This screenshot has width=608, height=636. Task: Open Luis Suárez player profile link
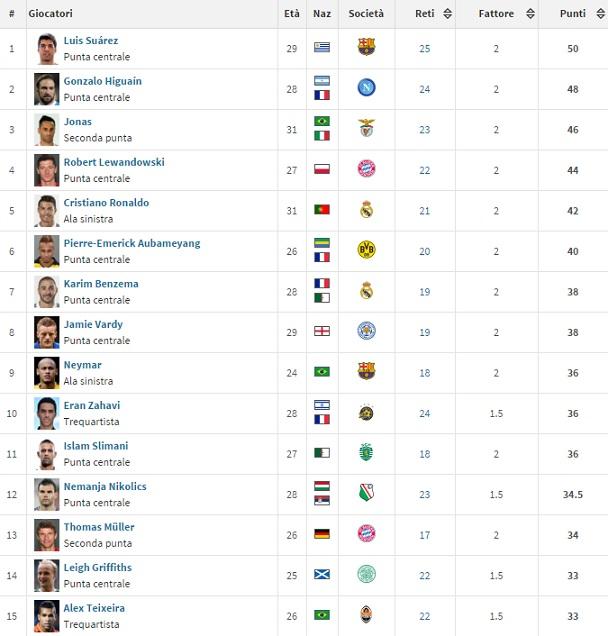pos(91,41)
